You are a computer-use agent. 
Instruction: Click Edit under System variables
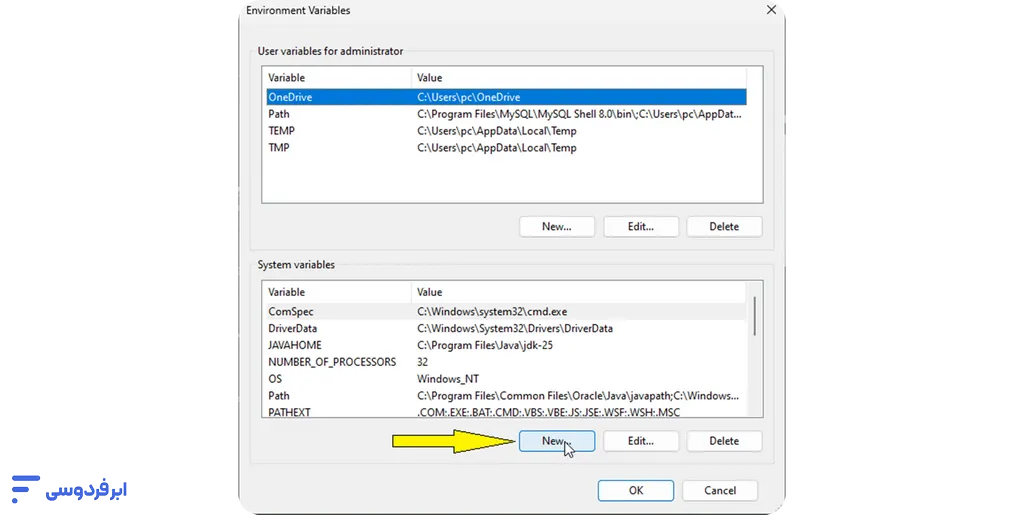(x=641, y=441)
